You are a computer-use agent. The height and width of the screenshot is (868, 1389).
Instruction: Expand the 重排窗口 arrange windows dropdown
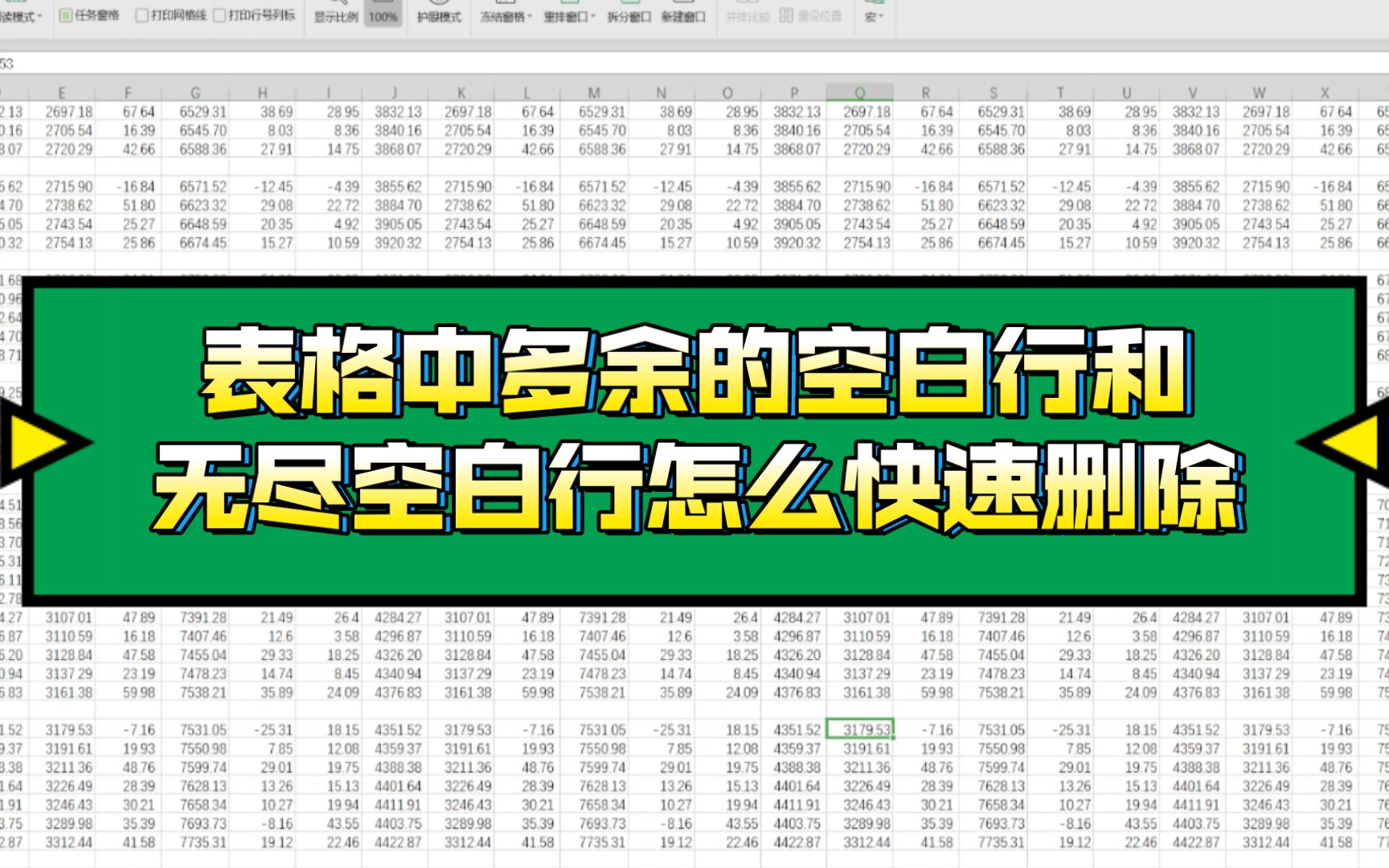(569, 17)
